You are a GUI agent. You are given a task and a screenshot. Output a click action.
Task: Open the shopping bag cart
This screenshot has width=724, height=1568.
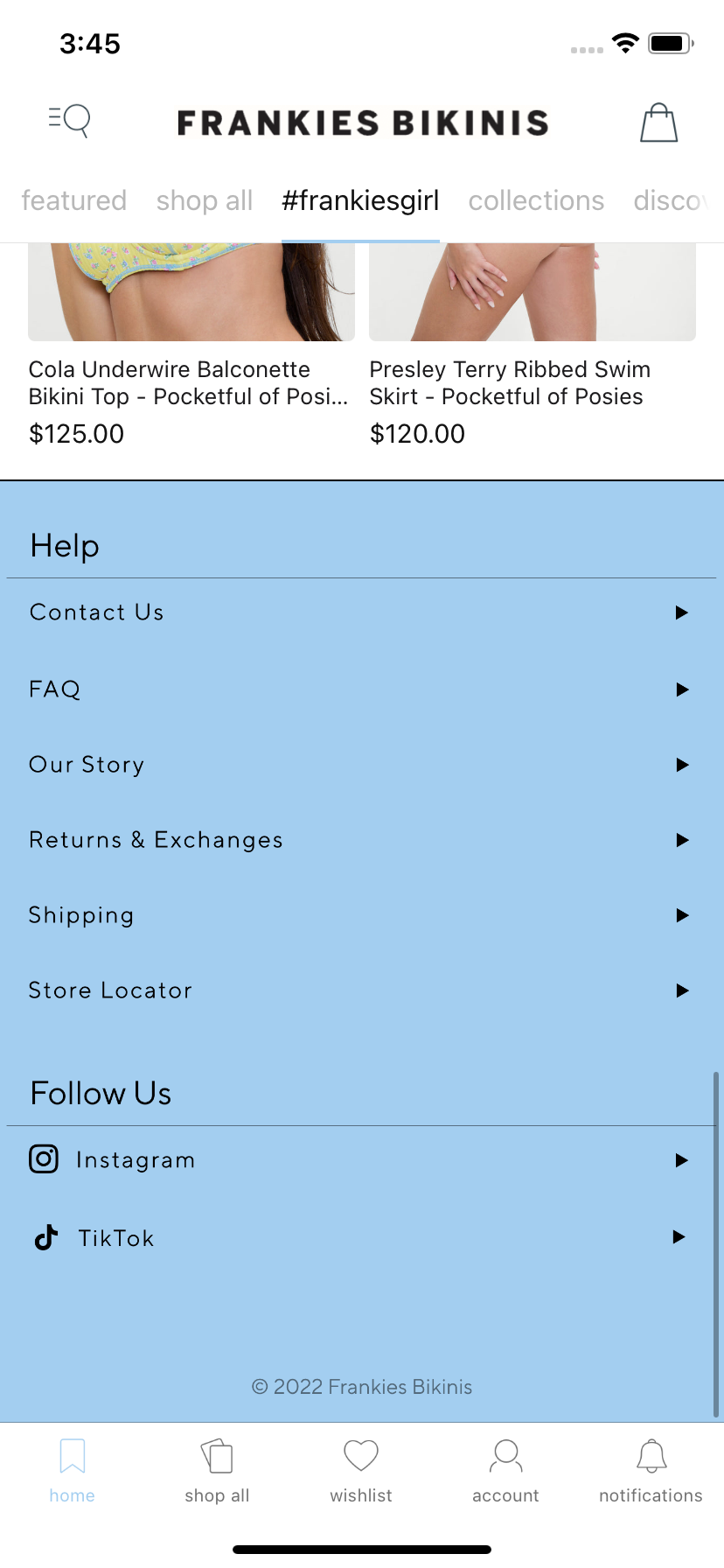coord(658,122)
